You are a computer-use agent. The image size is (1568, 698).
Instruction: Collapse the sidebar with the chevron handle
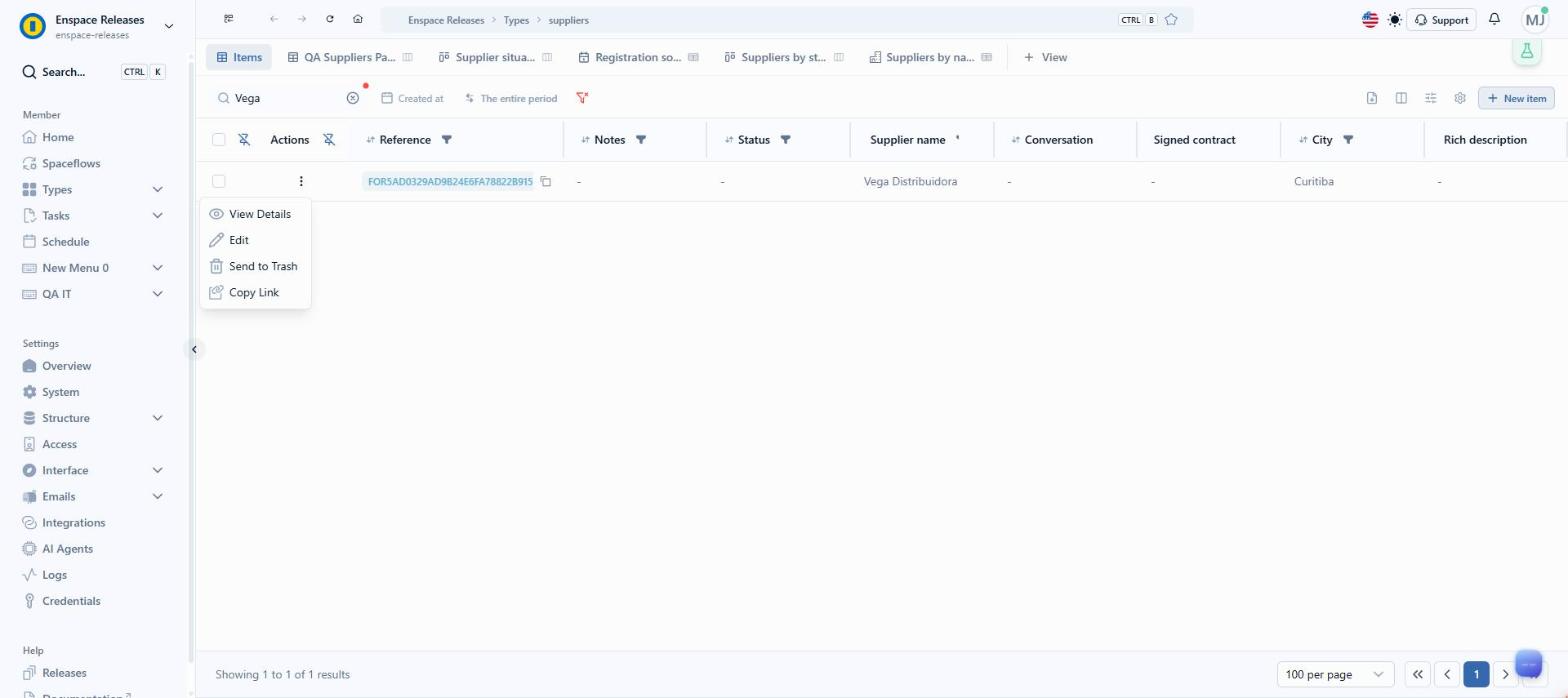194,349
